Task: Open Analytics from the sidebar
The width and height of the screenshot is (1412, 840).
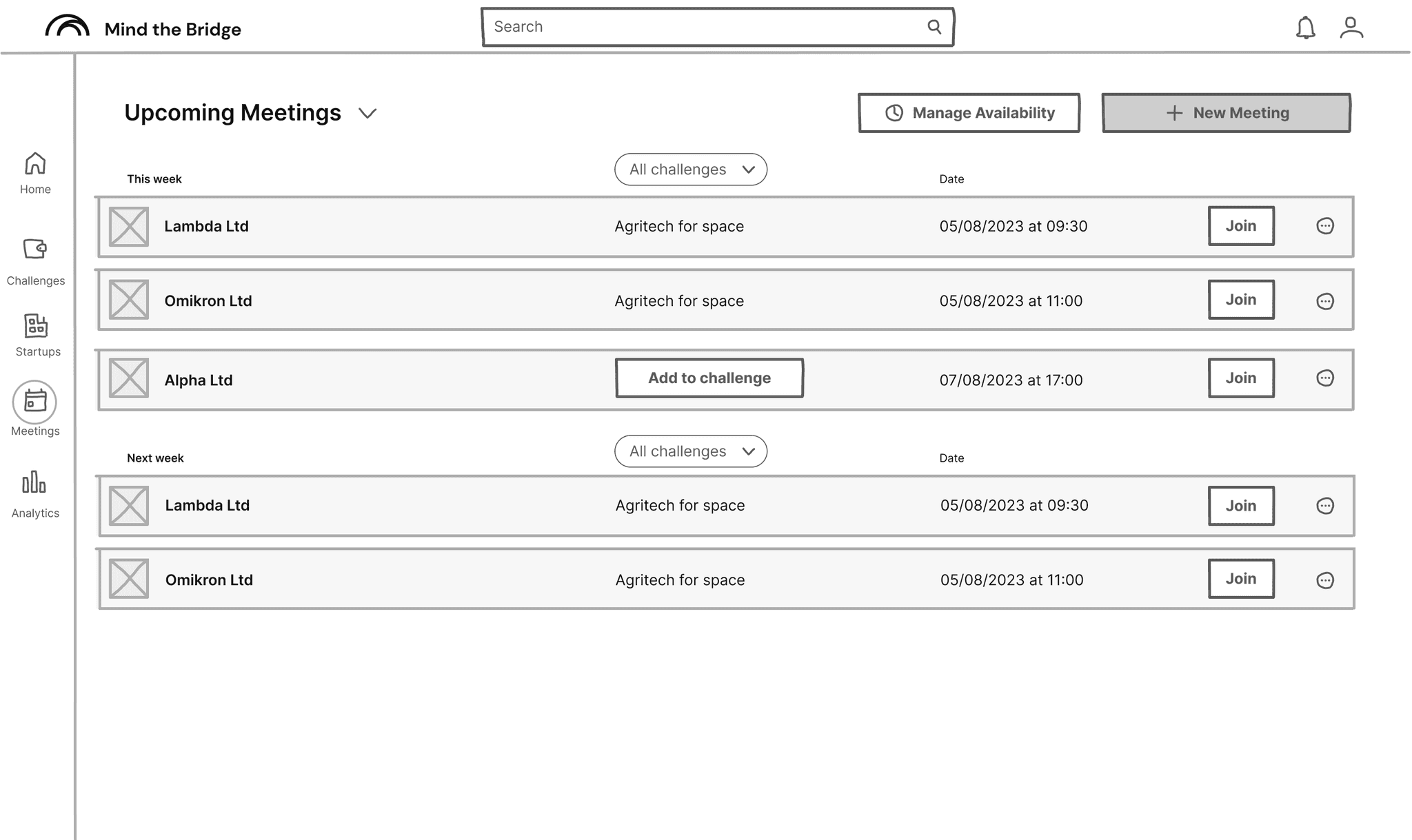Action: coord(34,494)
